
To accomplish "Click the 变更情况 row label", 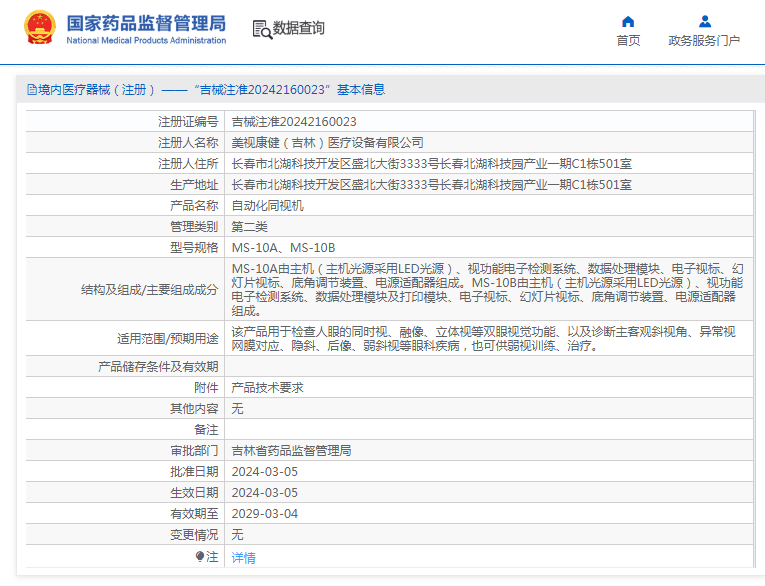I will [x=194, y=534].
